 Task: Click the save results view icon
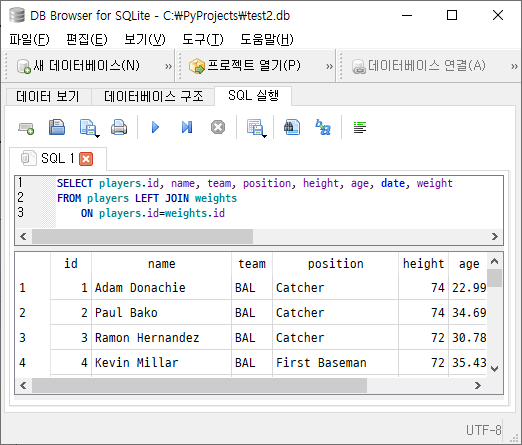tap(255, 127)
